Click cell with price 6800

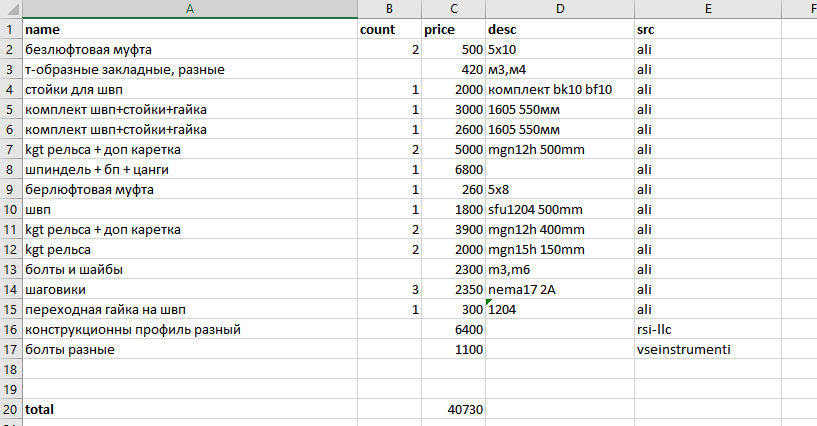[453, 169]
